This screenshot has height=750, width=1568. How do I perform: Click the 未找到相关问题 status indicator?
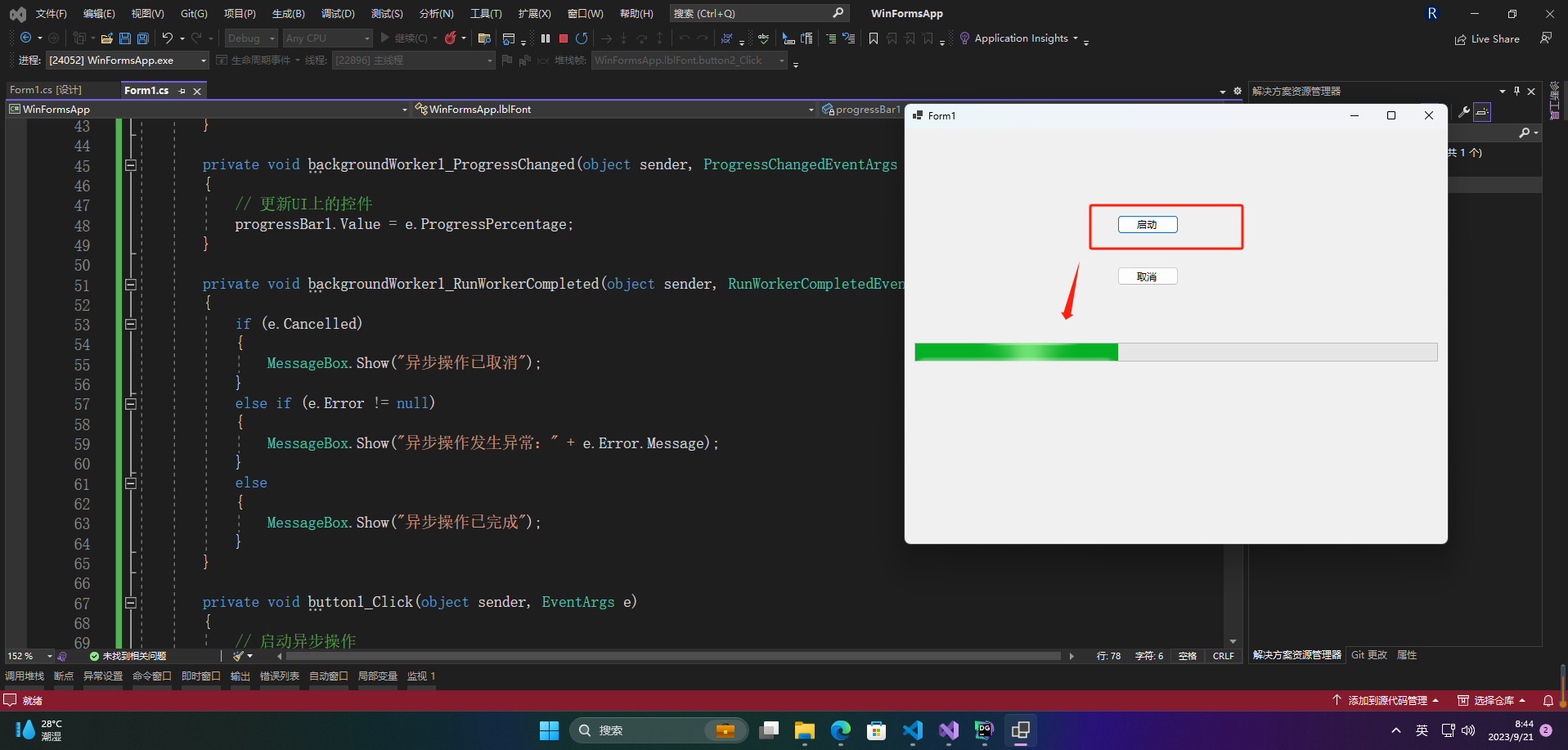(x=128, y=656)
